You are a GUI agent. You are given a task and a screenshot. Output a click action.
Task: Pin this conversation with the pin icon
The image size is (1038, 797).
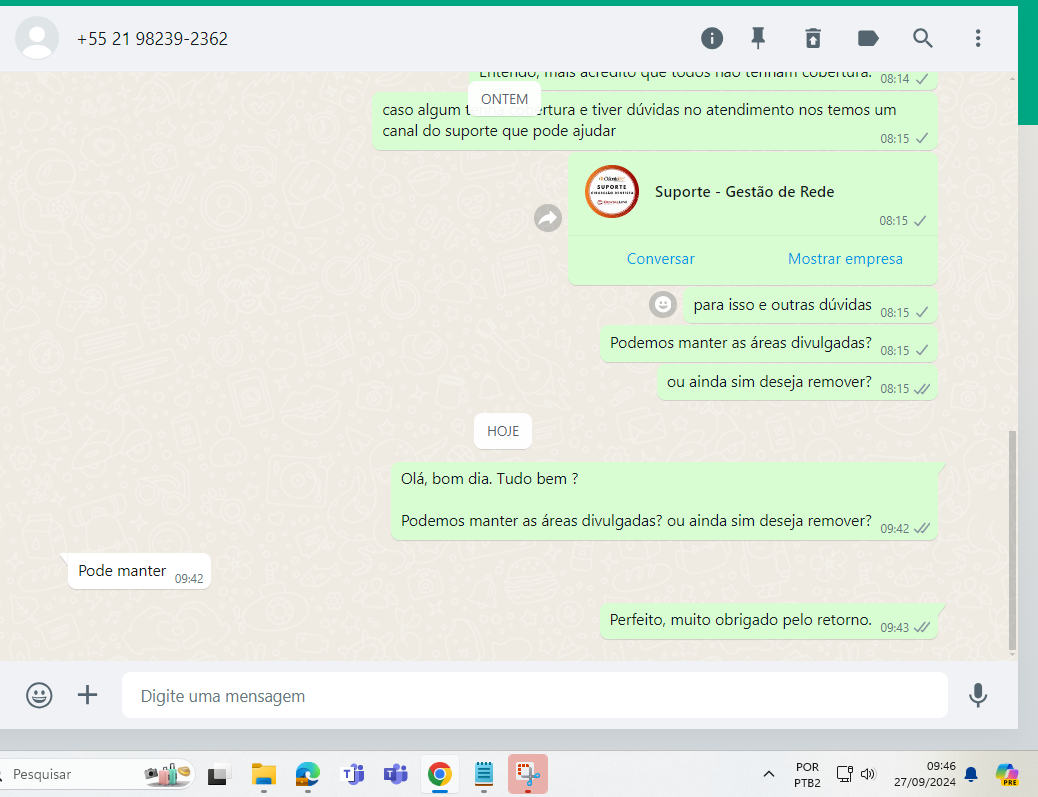759,38
